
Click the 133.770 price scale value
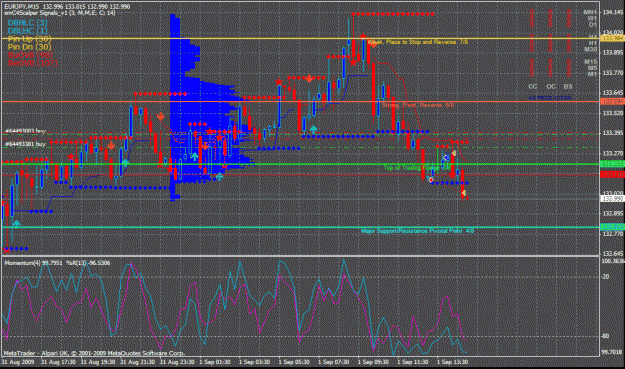click(x=613, y=73)
